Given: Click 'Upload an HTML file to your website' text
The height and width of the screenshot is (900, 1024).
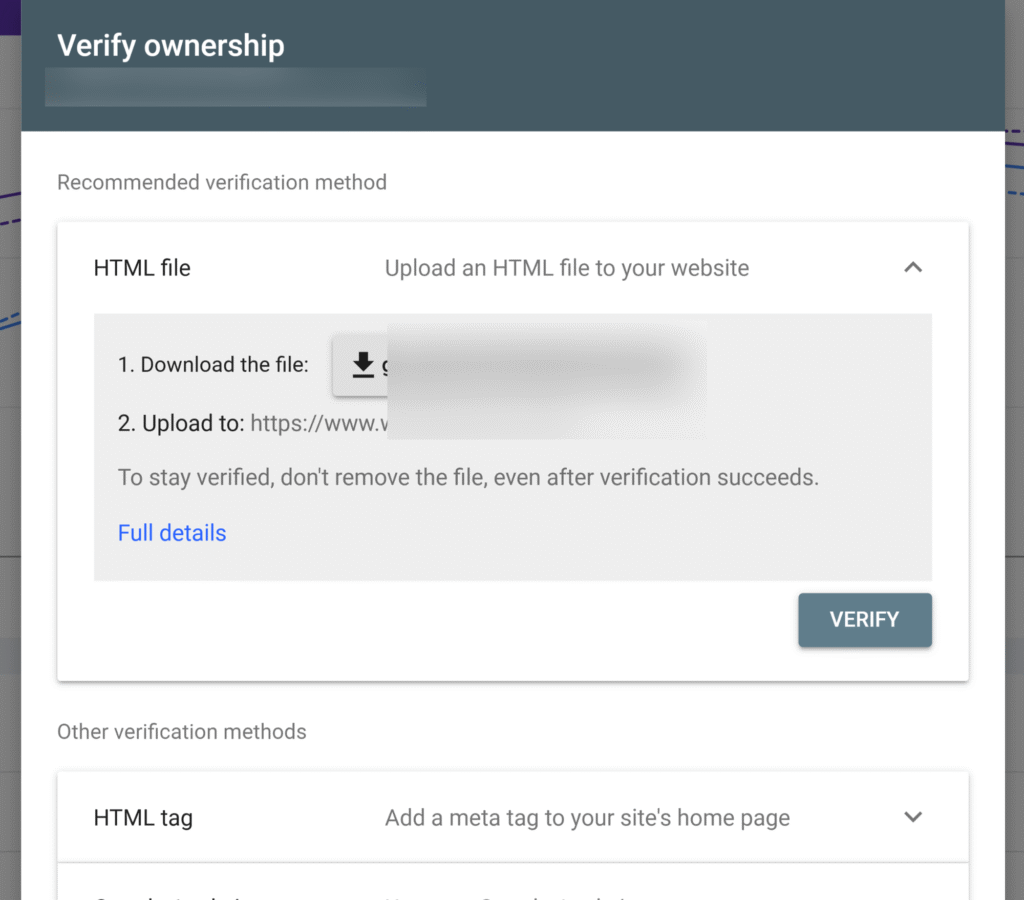Looking at the screenshot, I should 566,268.
